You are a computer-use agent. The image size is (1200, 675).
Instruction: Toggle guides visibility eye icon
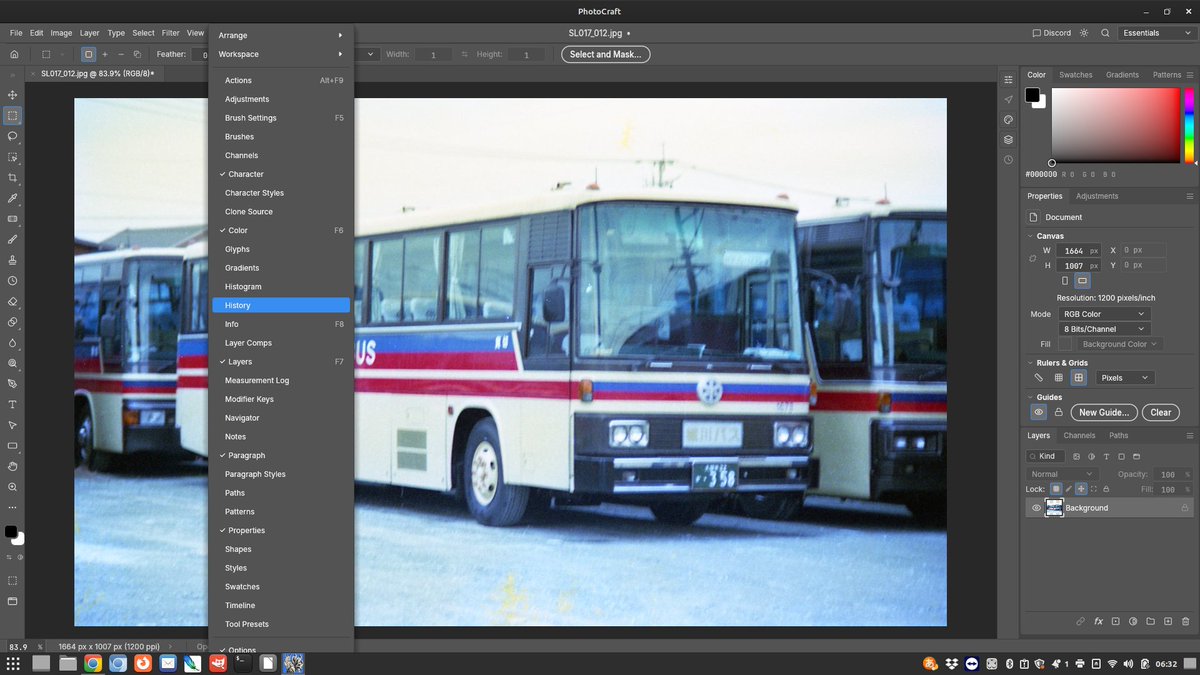click(1039, 412)
